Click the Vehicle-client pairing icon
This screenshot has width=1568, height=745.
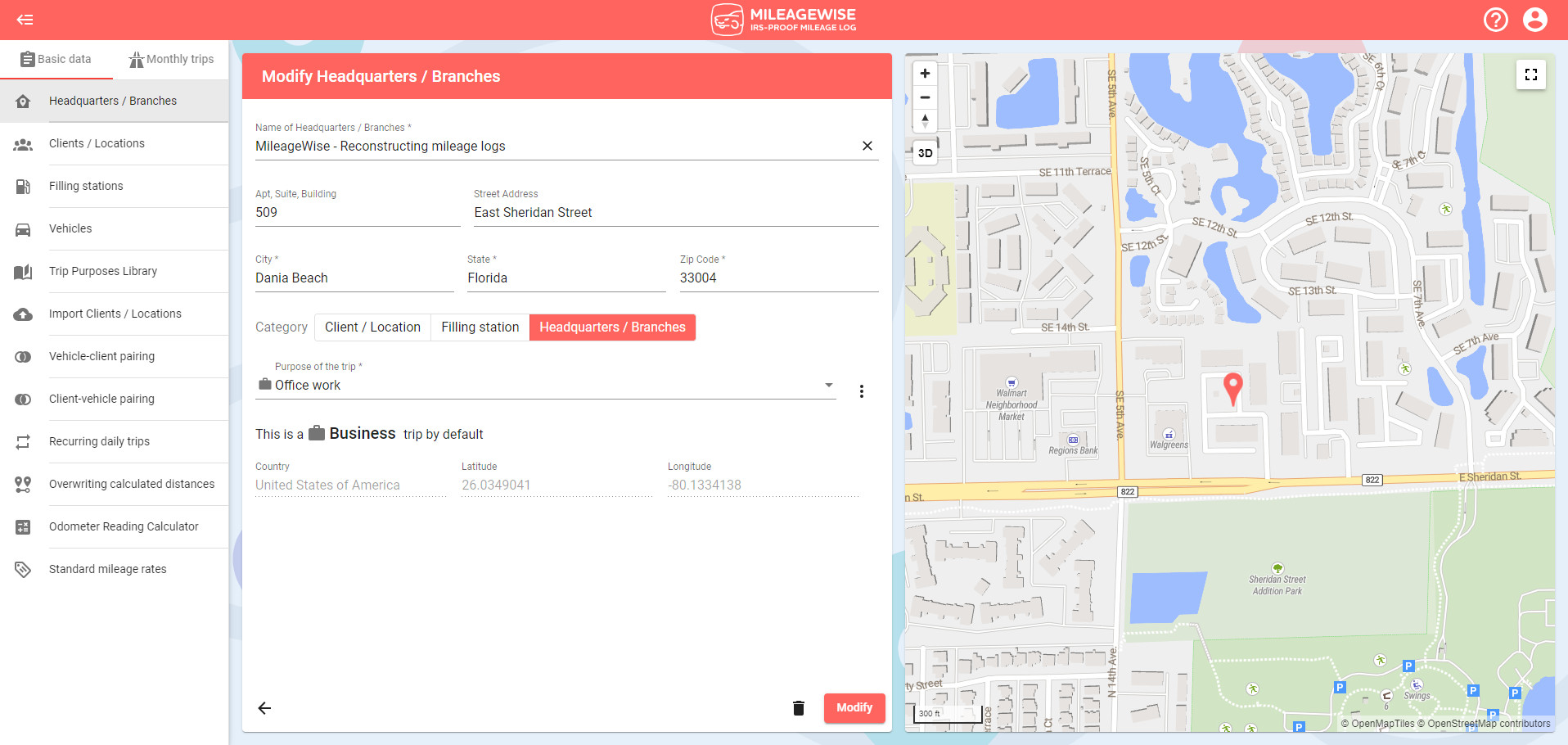tap(23, 357)
